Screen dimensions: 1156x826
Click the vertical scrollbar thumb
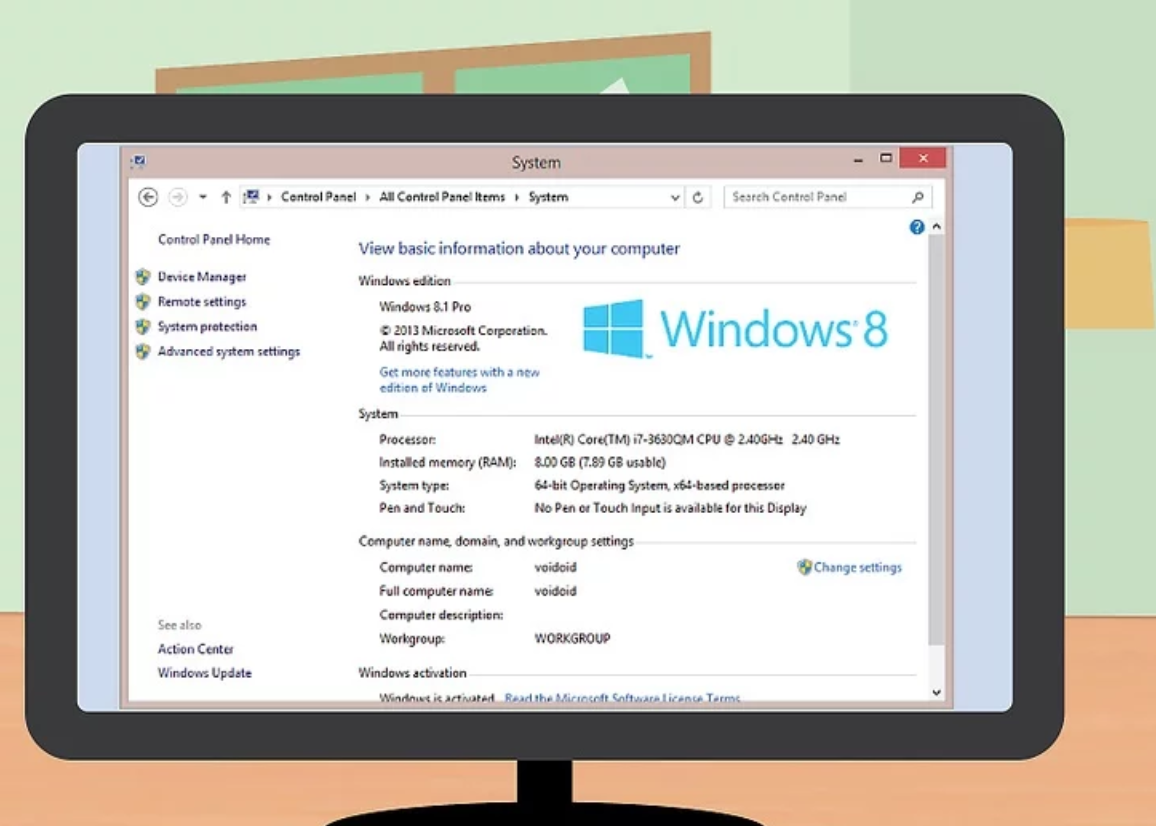tap(936, 440)
